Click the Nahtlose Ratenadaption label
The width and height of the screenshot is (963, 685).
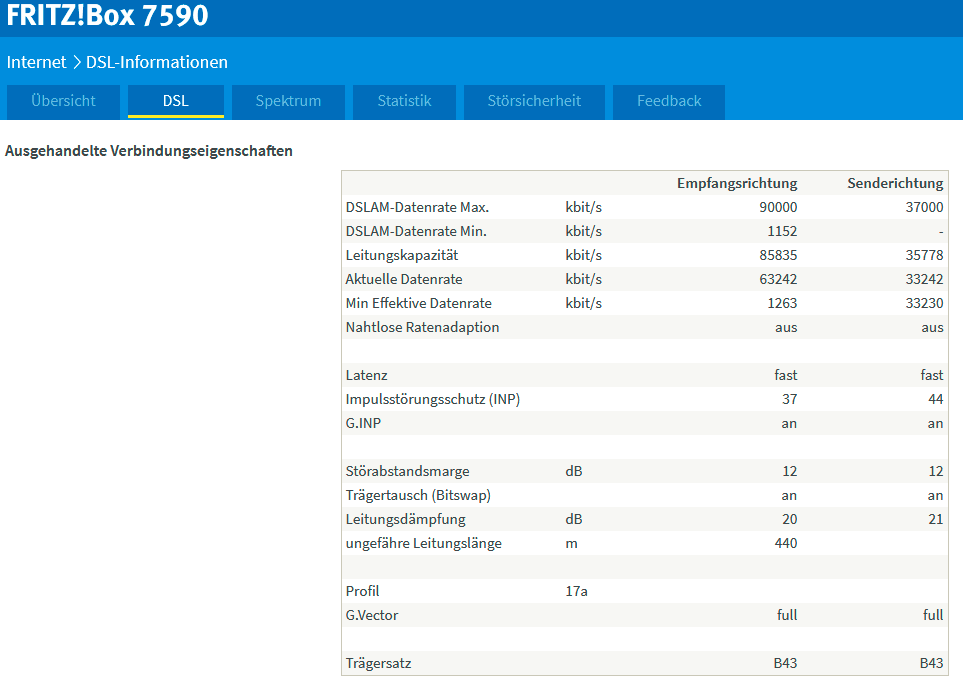click(422, 327)
